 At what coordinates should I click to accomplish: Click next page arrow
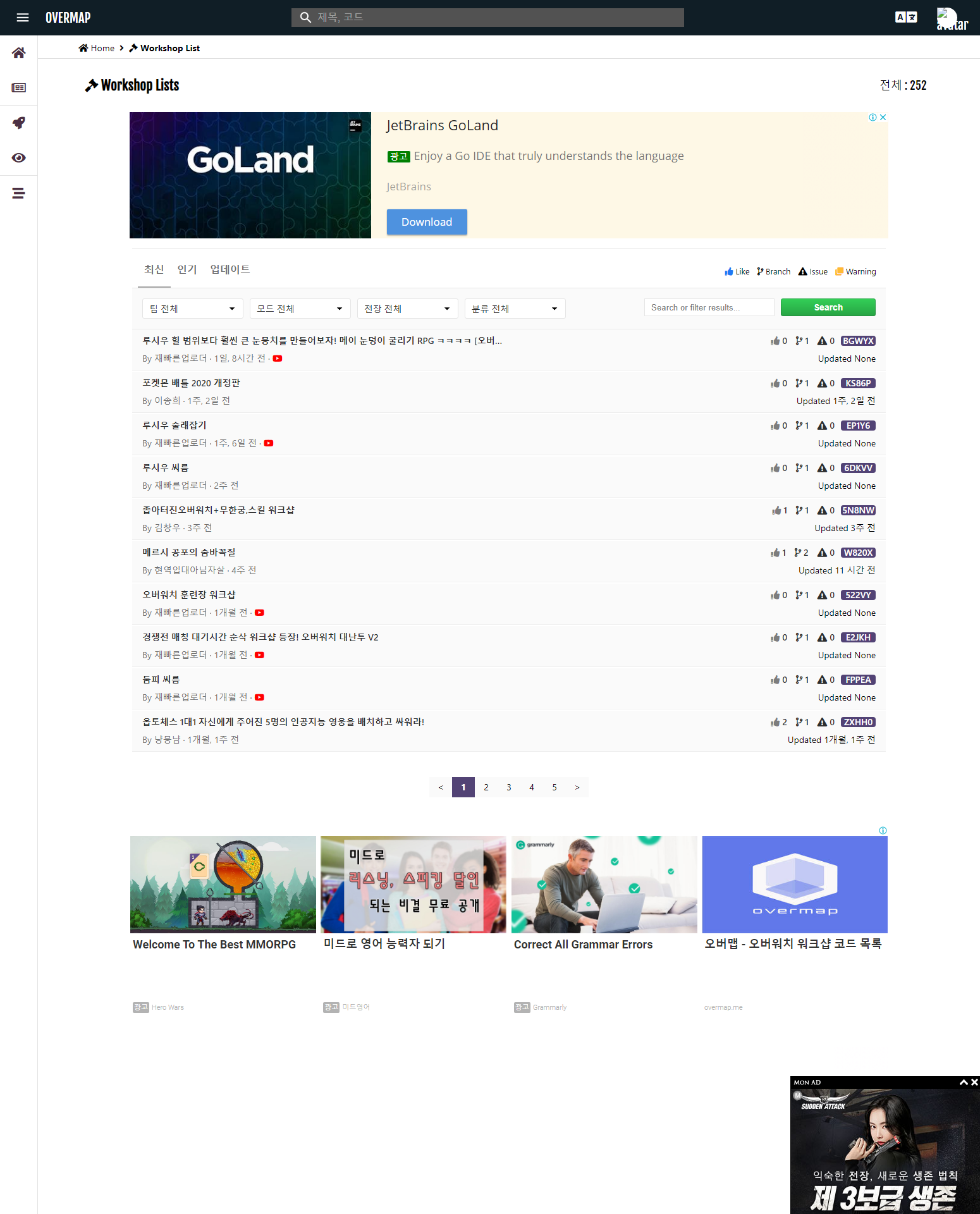click(577, 787)
